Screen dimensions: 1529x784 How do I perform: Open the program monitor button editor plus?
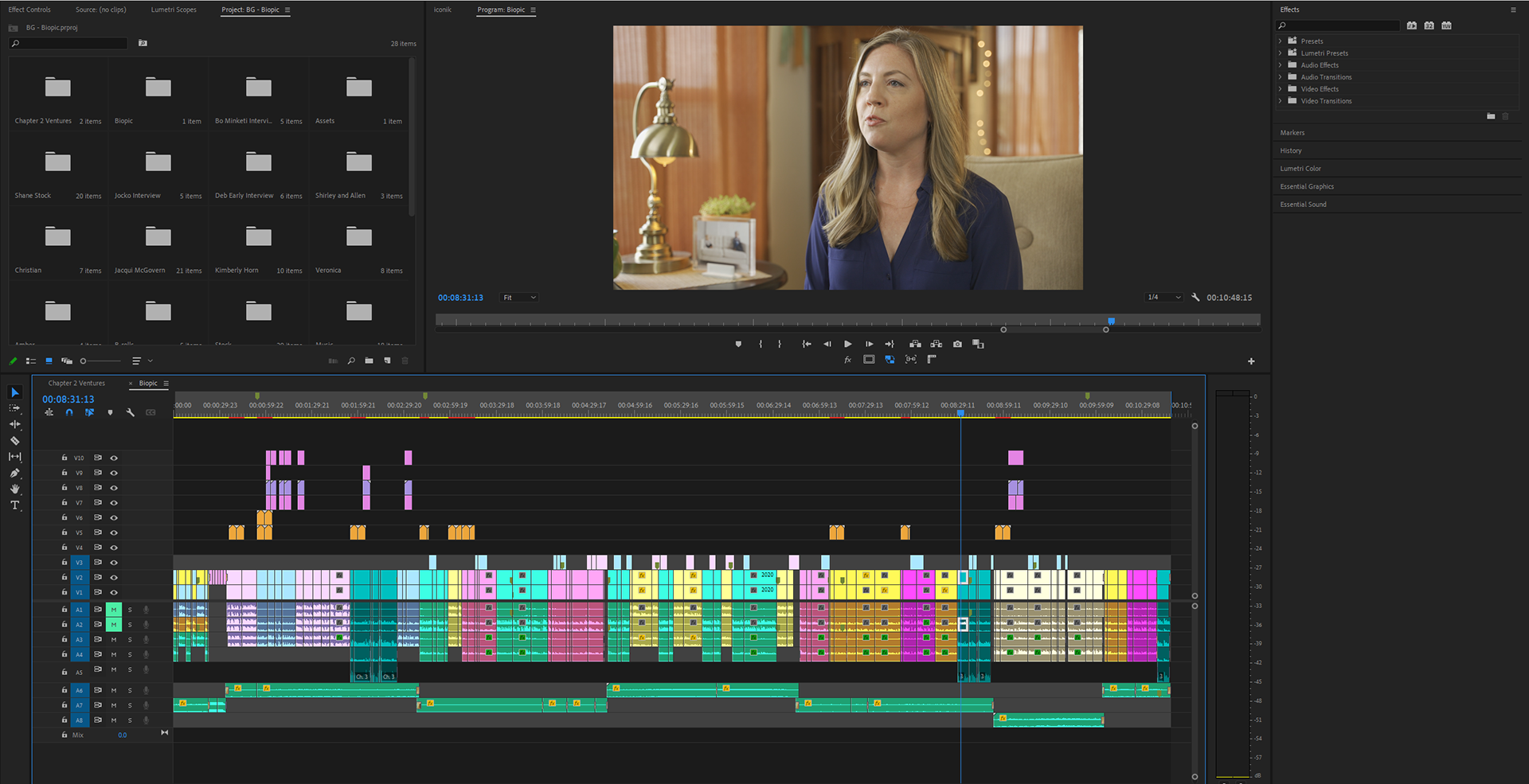pyautogui.click(x=1251, y=361)
